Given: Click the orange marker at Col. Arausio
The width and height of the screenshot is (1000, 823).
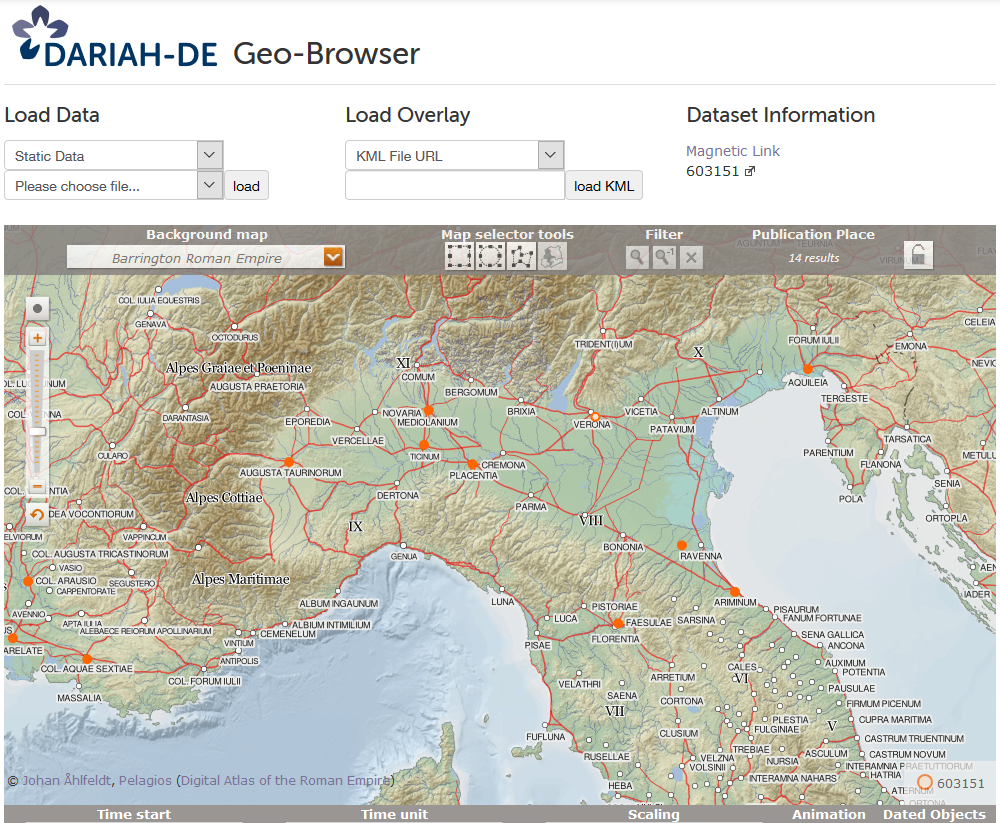Looking at the screenshot, I should 28,581.
